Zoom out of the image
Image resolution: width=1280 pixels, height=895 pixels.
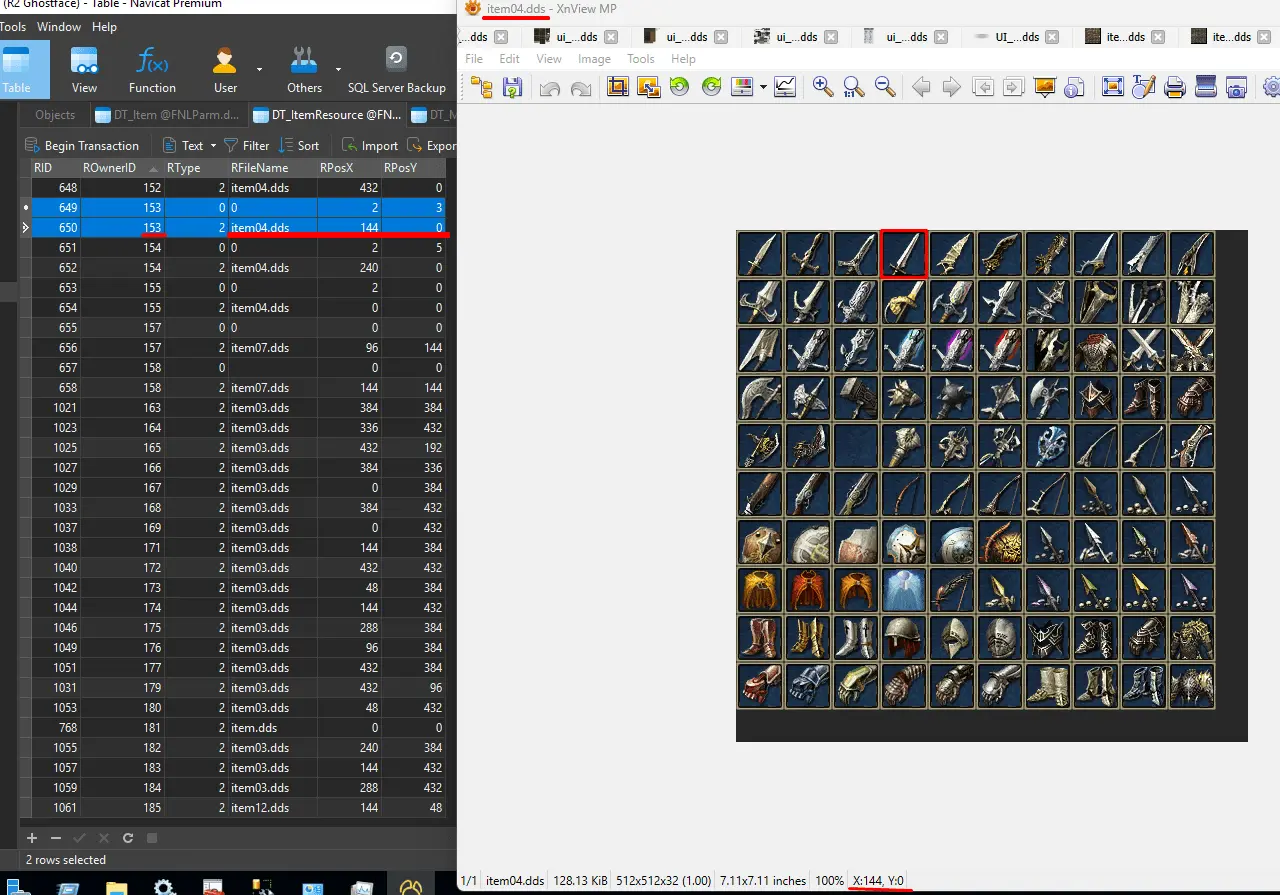tap(885, 87)
